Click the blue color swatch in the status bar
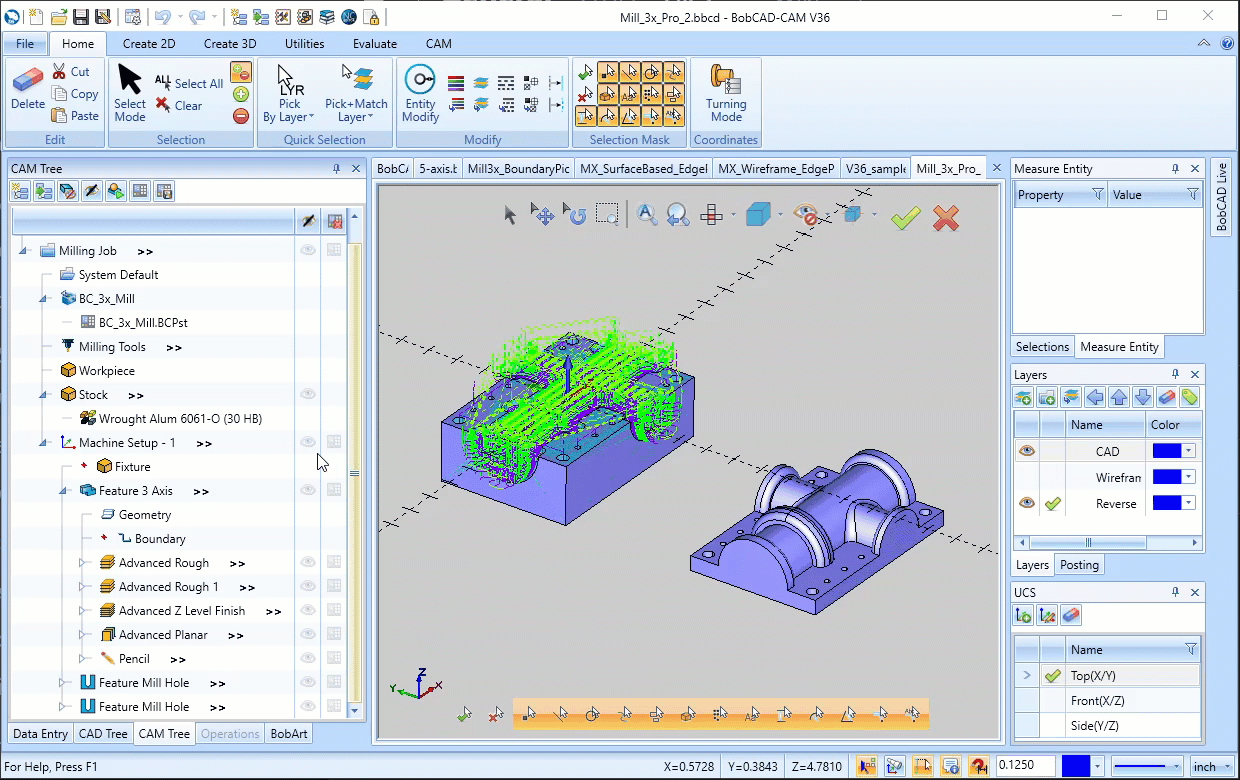The image size is (1240, 780). (x=1075, y=767)
